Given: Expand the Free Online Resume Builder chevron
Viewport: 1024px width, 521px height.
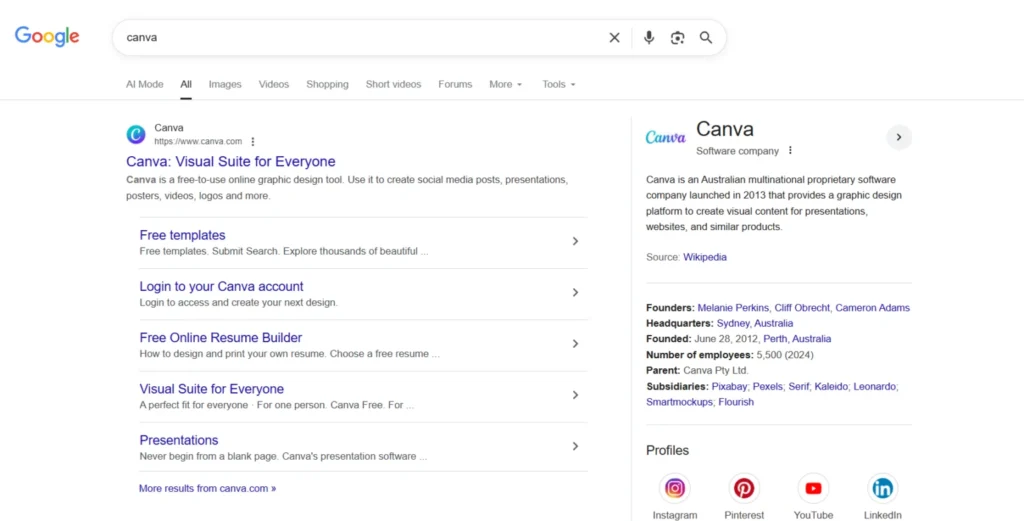Looking at the screenshot, I should [575, 344].
